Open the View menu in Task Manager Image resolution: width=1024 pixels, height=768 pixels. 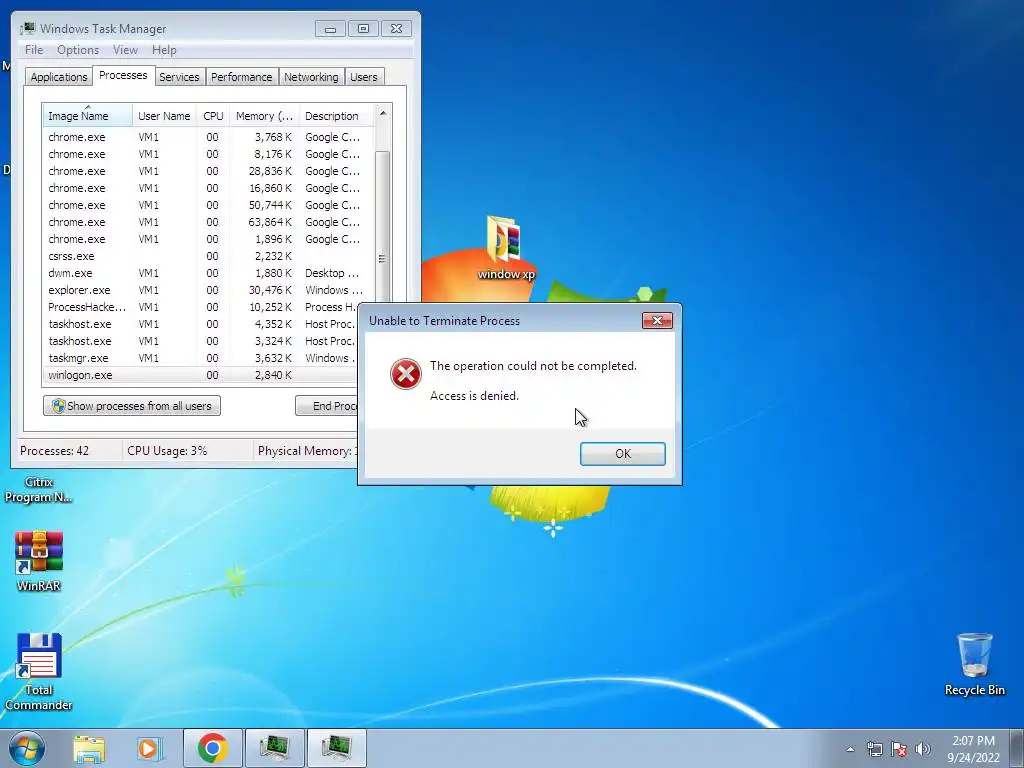125,50
